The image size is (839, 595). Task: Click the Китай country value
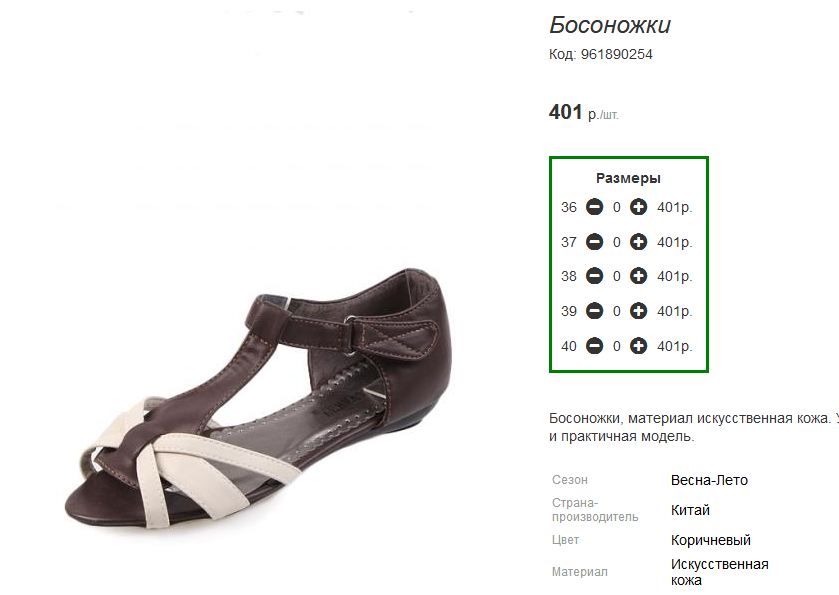coord(690,510)
